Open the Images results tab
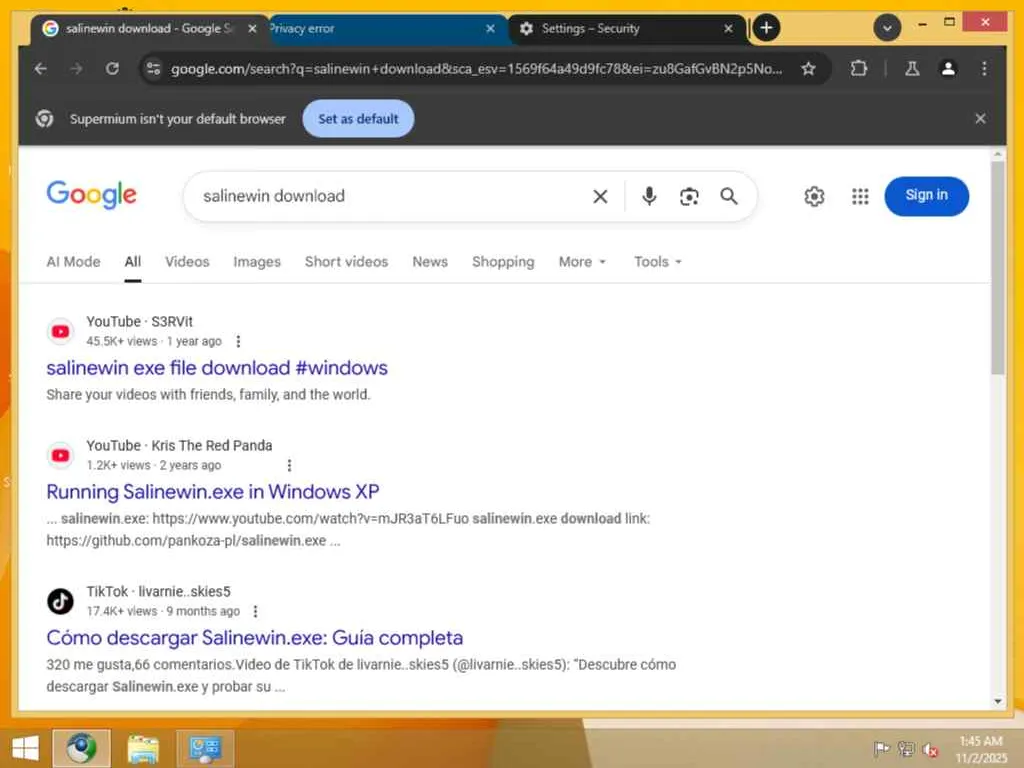The height and width of the screenshot is (768, 1024). pos(257,262)
